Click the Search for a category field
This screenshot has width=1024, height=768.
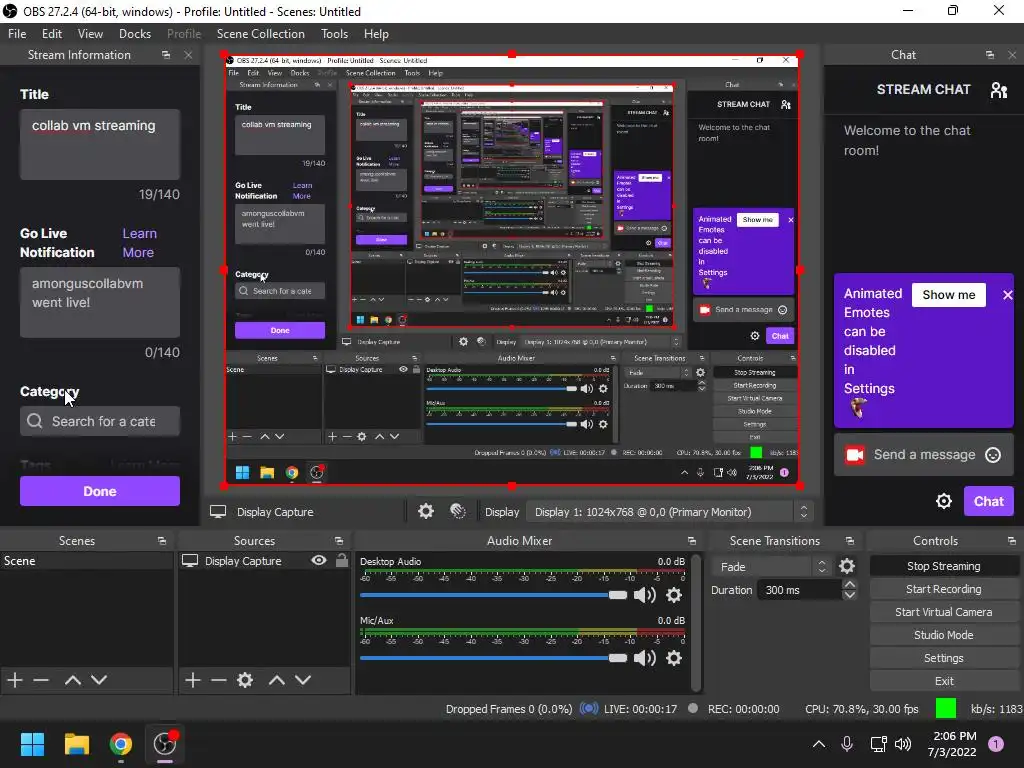point(100,421)
